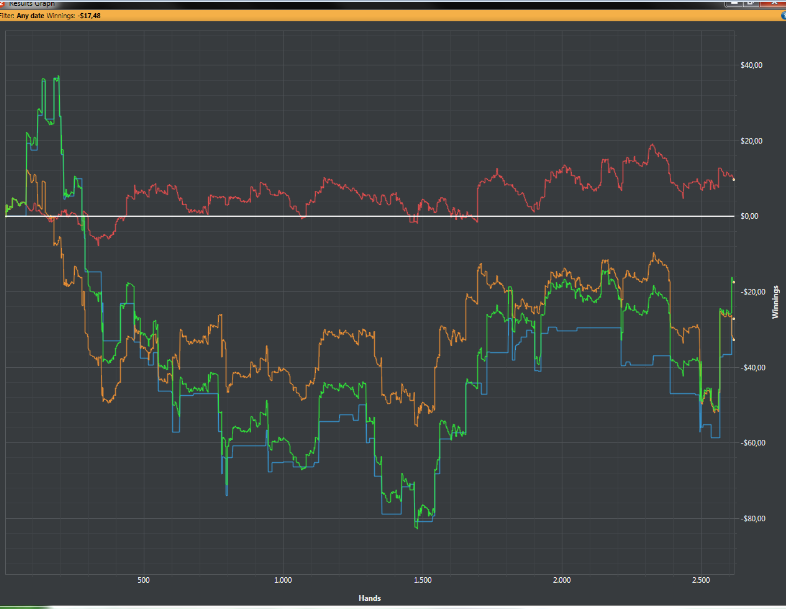This screenshot has width=786, height=609.
Task: Click the '1.000' hands axis label
Action: tap(283, 580)
